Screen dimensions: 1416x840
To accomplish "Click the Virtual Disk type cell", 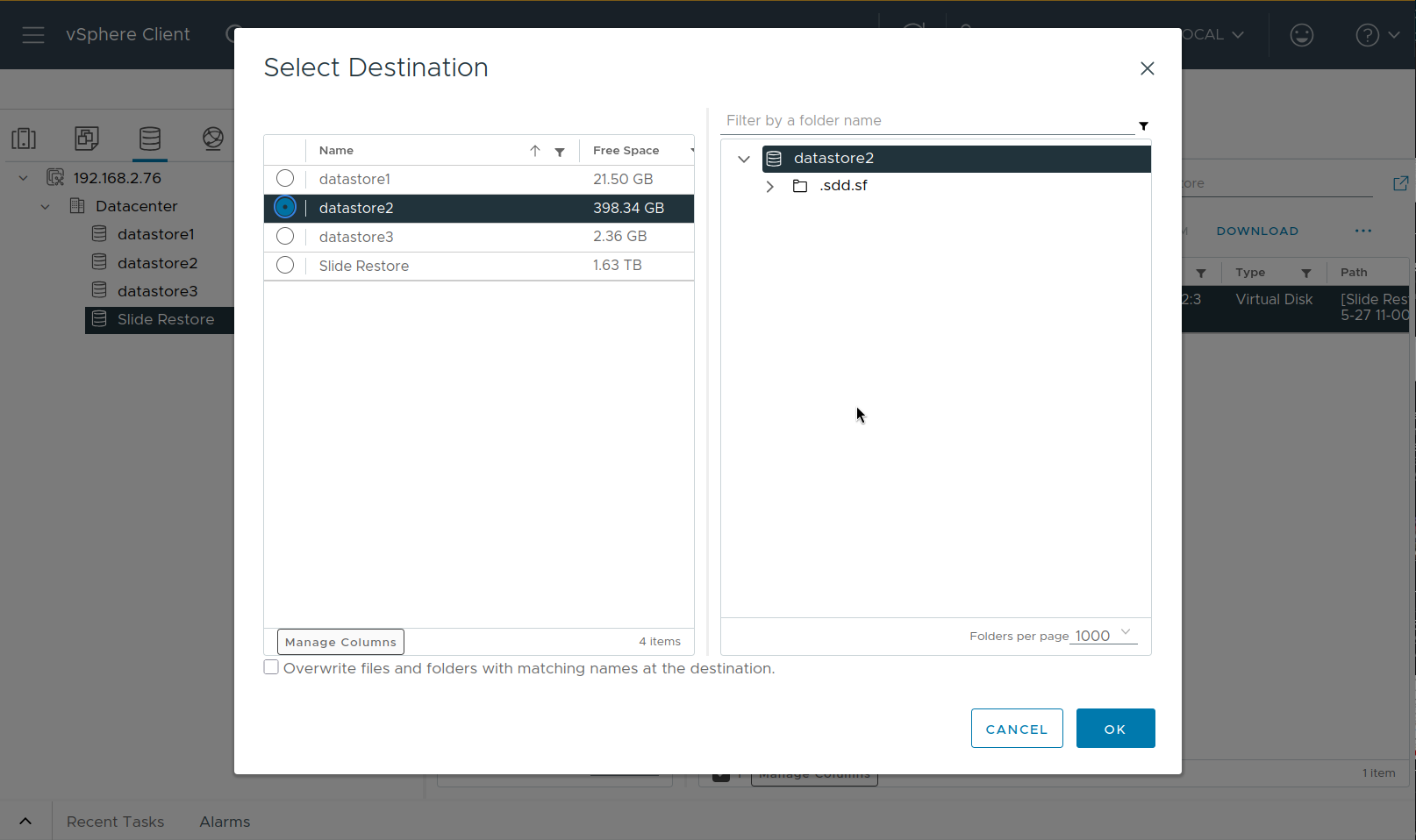I will pos(1274,300).
